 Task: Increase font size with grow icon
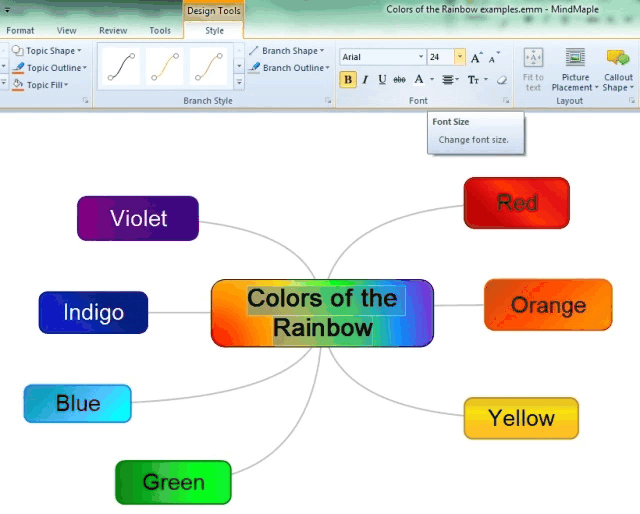(x=476, y=58)
